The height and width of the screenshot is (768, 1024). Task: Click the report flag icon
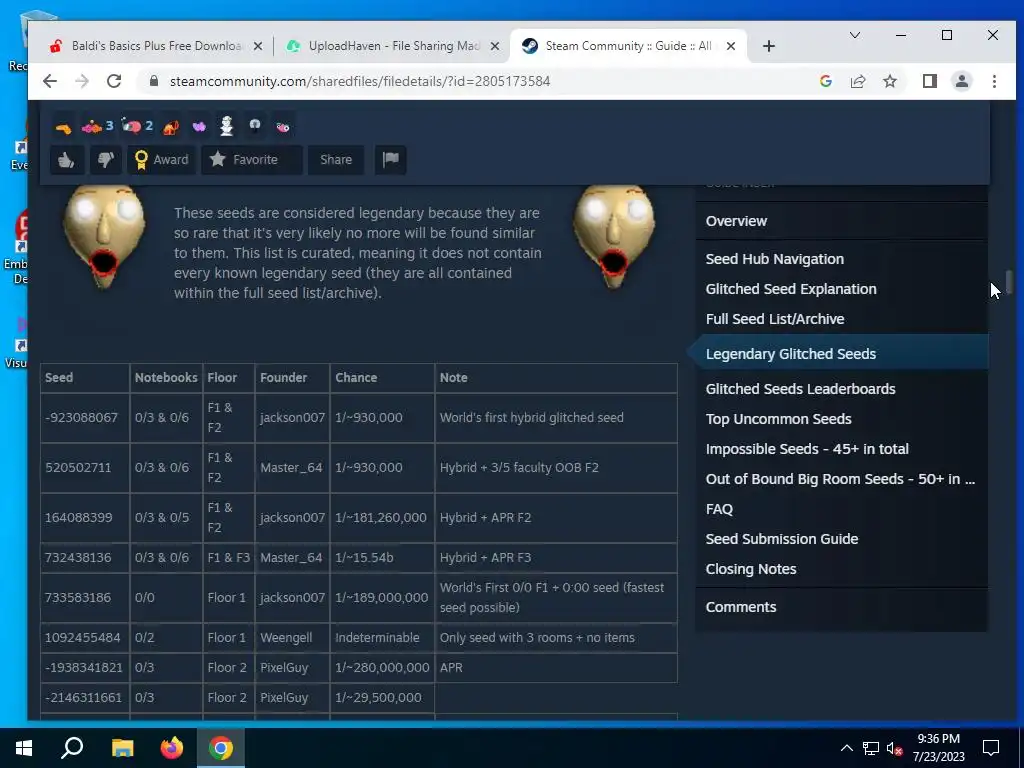(x=391, y=159)
